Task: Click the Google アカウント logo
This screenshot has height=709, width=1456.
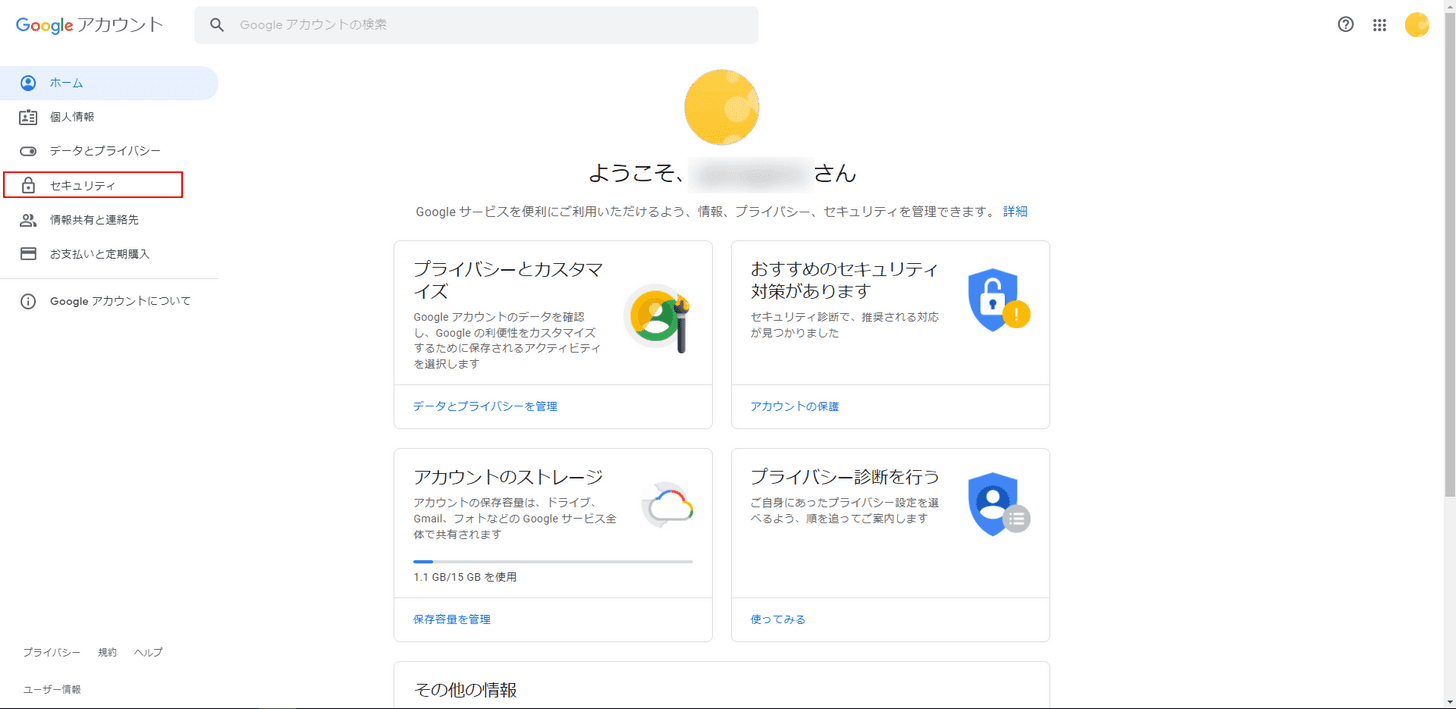Action: (x=89, y=25)
